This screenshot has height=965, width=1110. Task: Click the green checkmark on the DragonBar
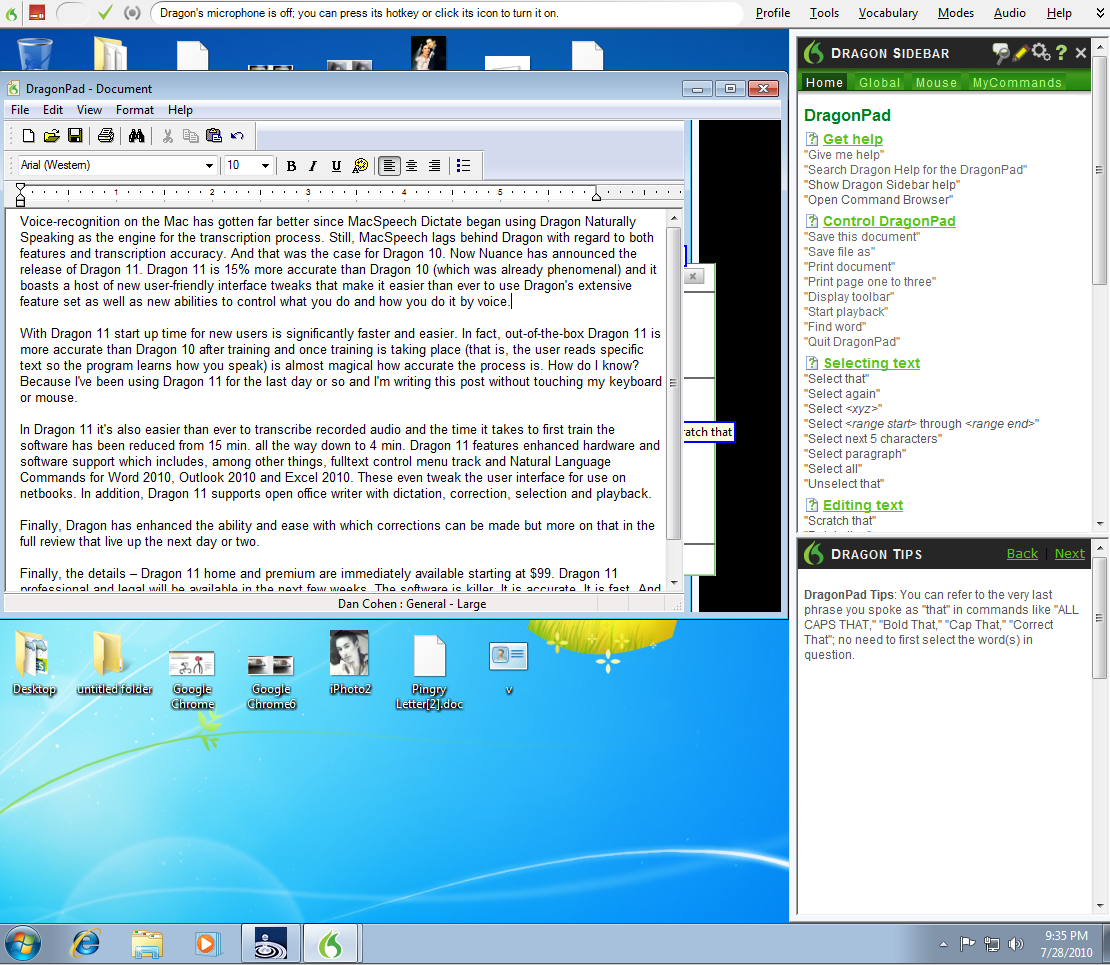[x=105, y=13]
